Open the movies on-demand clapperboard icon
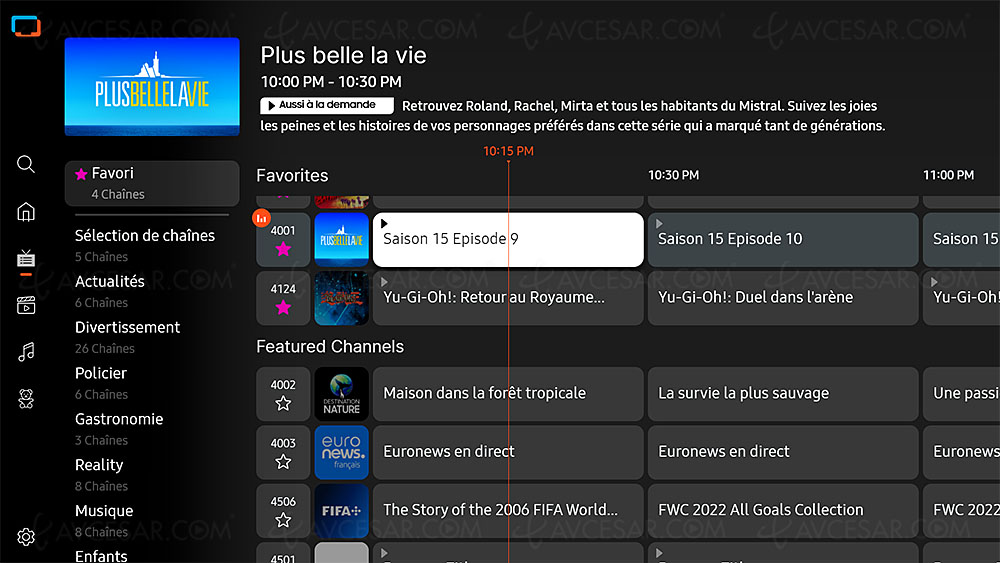The height and width of the screenshot is (563, 1000). coord(26,305)
